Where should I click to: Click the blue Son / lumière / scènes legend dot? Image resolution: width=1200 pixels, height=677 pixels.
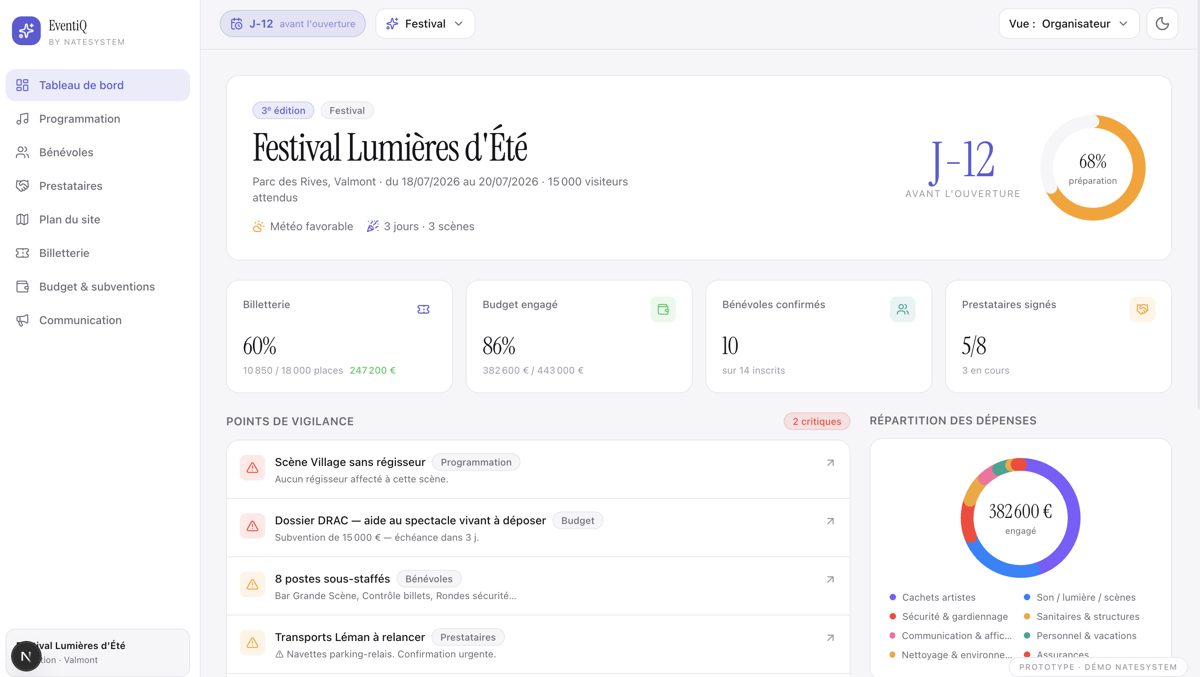pyautogui.click(x=1027, y=598)
